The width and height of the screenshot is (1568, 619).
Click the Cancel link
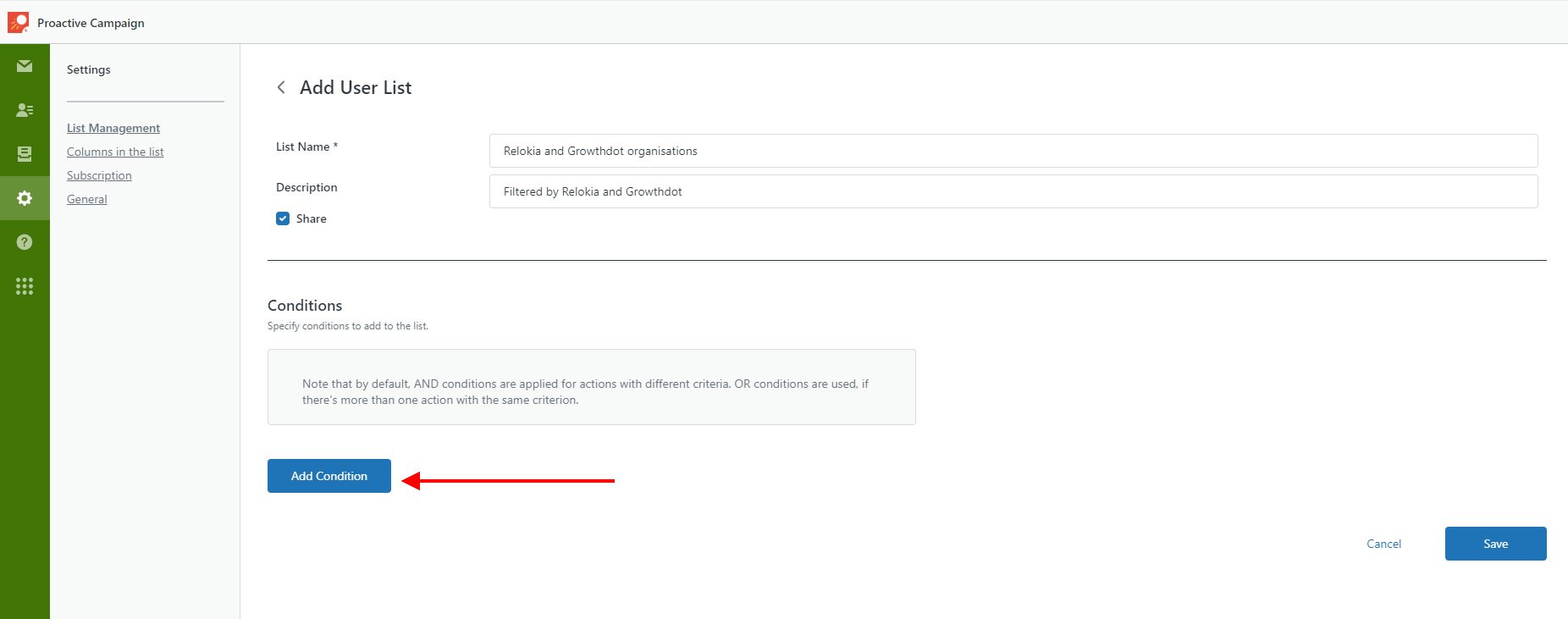[1383, 544]
